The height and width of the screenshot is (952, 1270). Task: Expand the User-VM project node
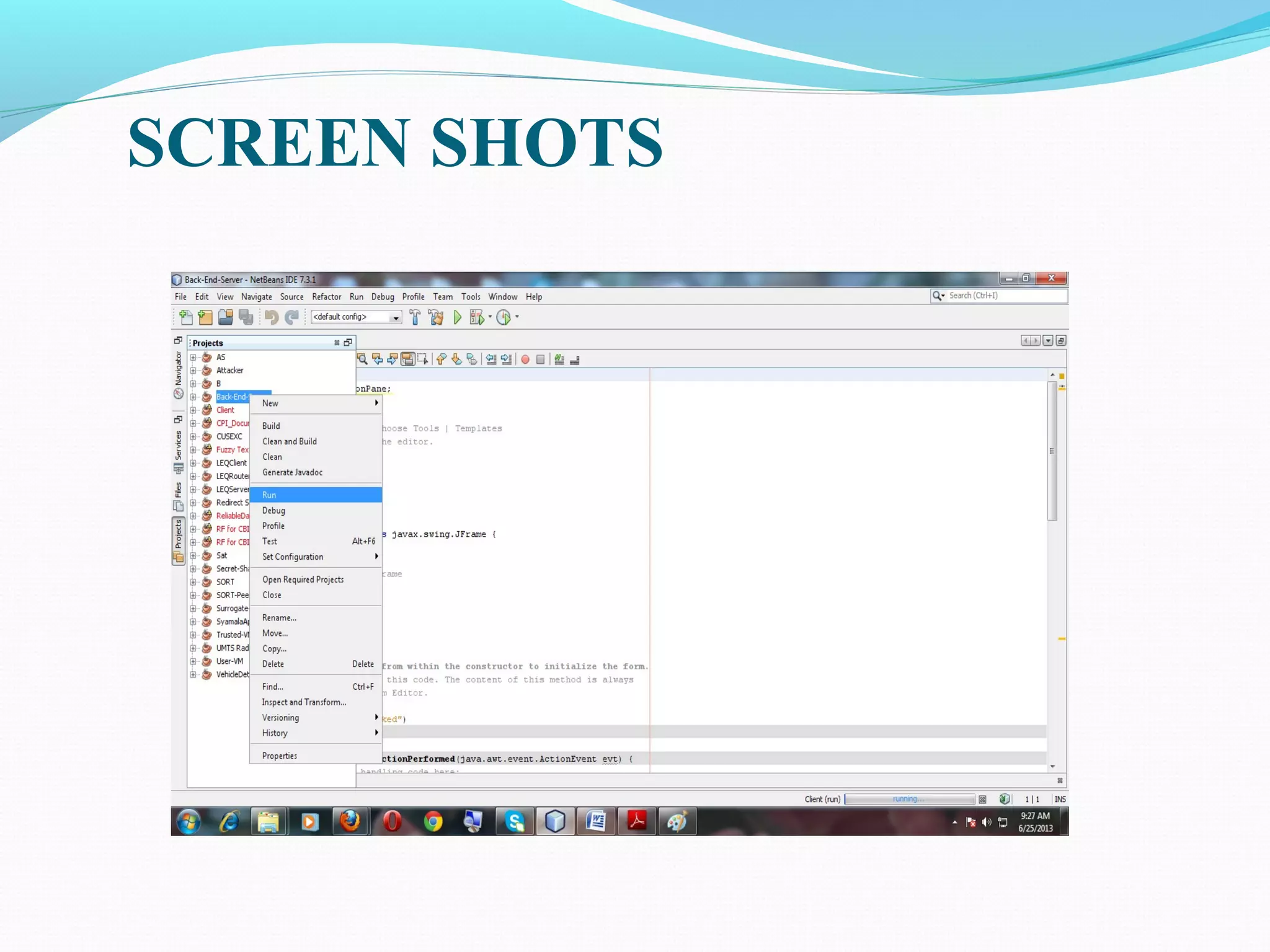(x=193, y=661)
